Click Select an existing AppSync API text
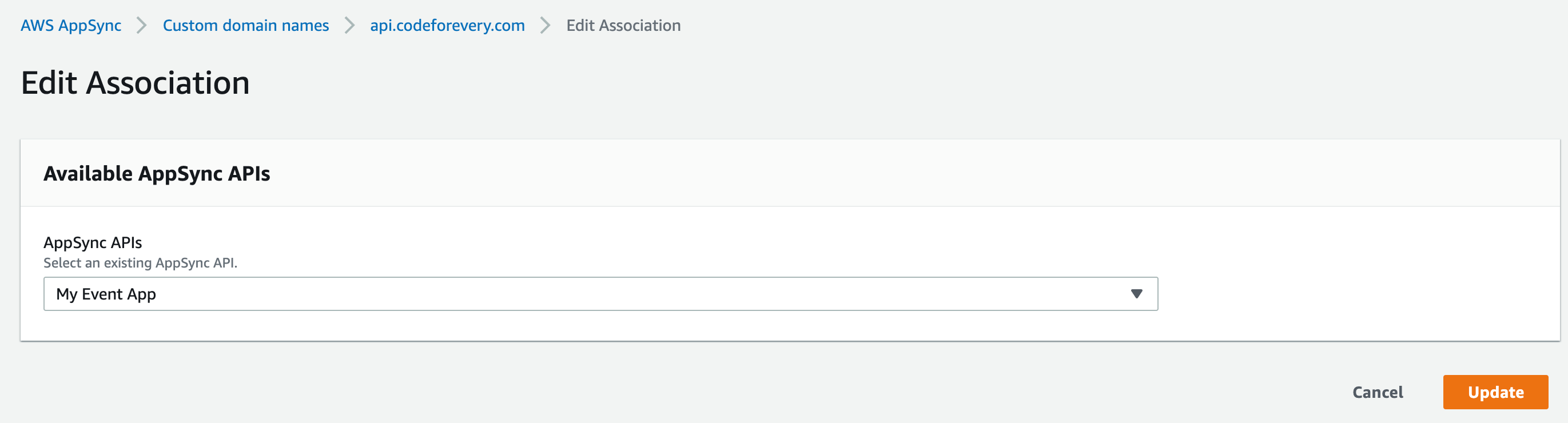The width and height of the screenshot is (1568, 423). coord(141,263)
